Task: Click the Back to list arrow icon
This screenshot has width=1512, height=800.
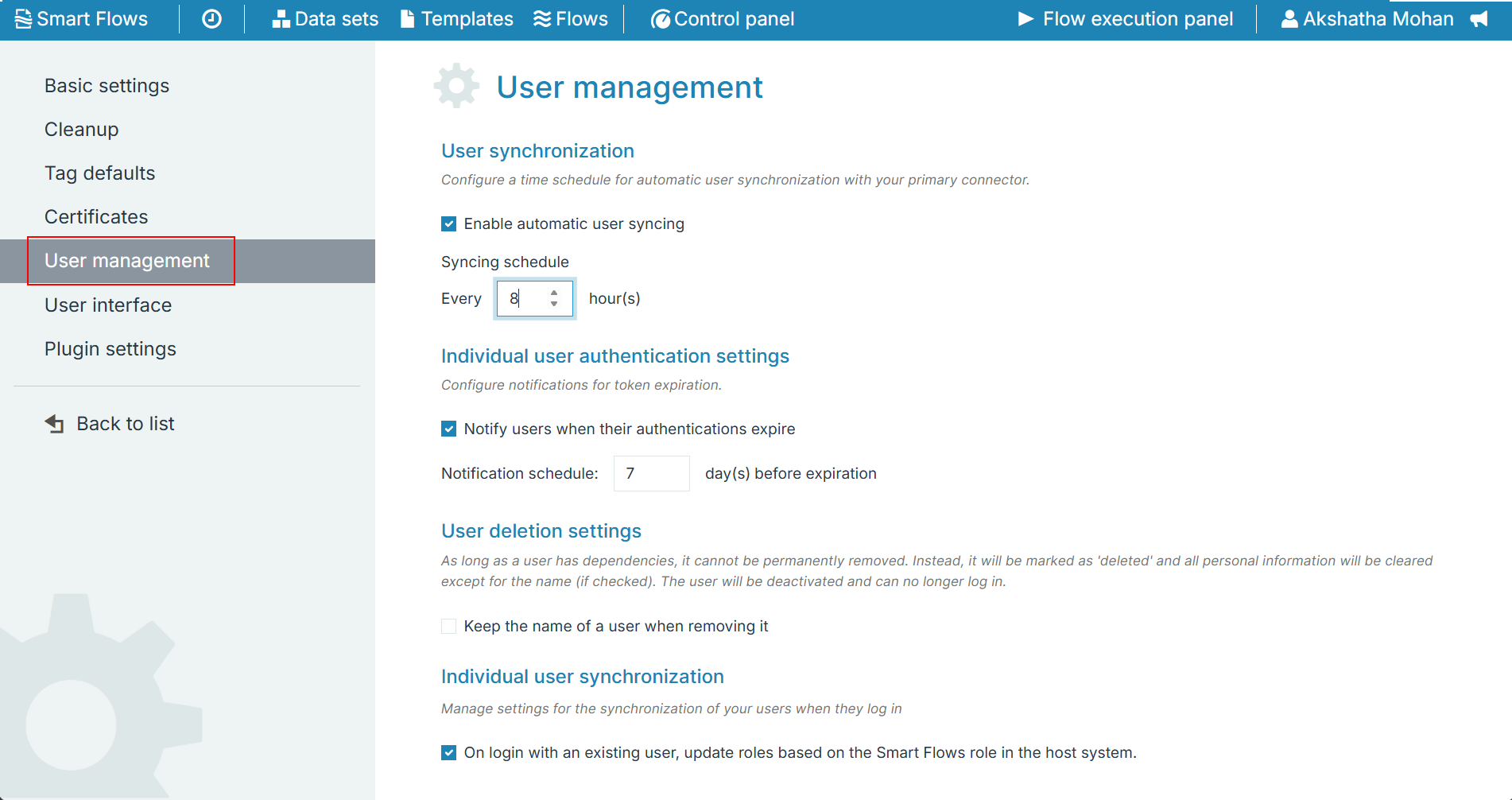Action: (54, 424)
